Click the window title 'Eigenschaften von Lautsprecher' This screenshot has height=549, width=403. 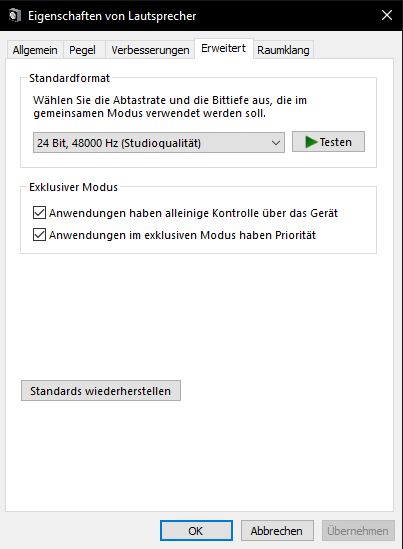[x=112, y=16]
